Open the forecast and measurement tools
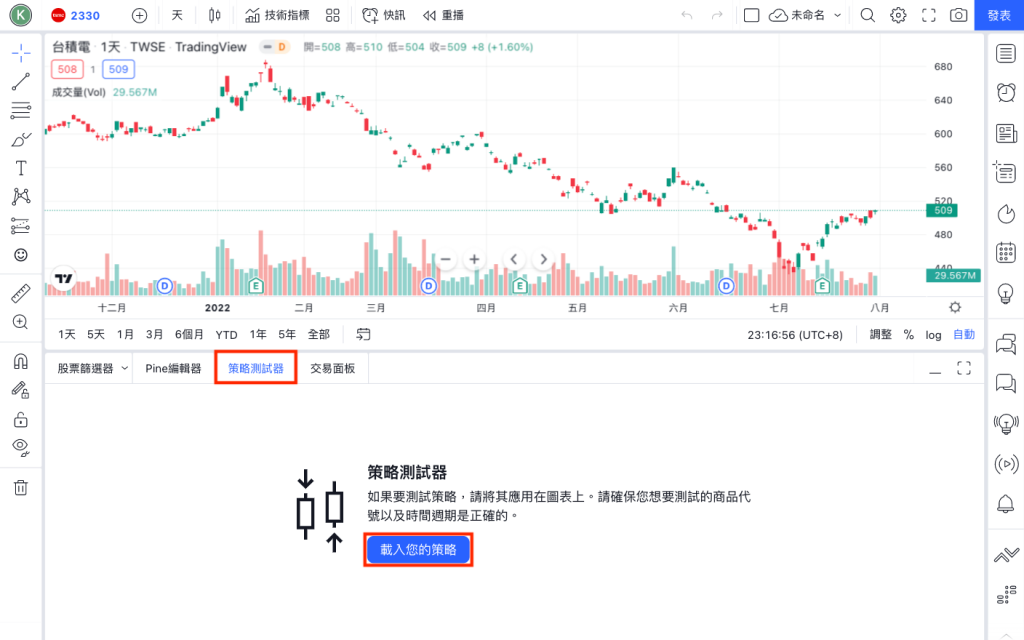1024x640 pixels. coord(21,226)
